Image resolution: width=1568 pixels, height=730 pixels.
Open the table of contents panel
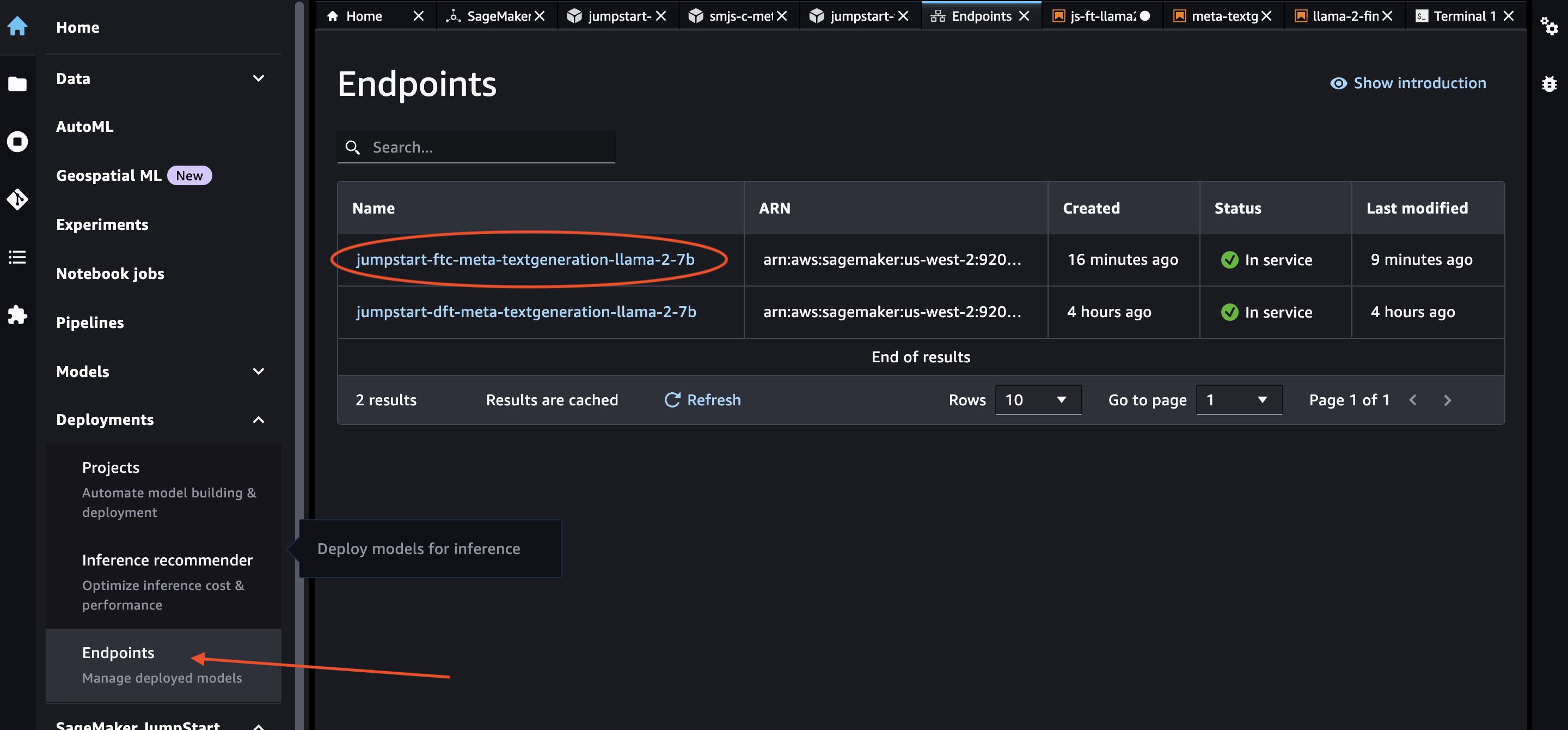click(17, 257)
